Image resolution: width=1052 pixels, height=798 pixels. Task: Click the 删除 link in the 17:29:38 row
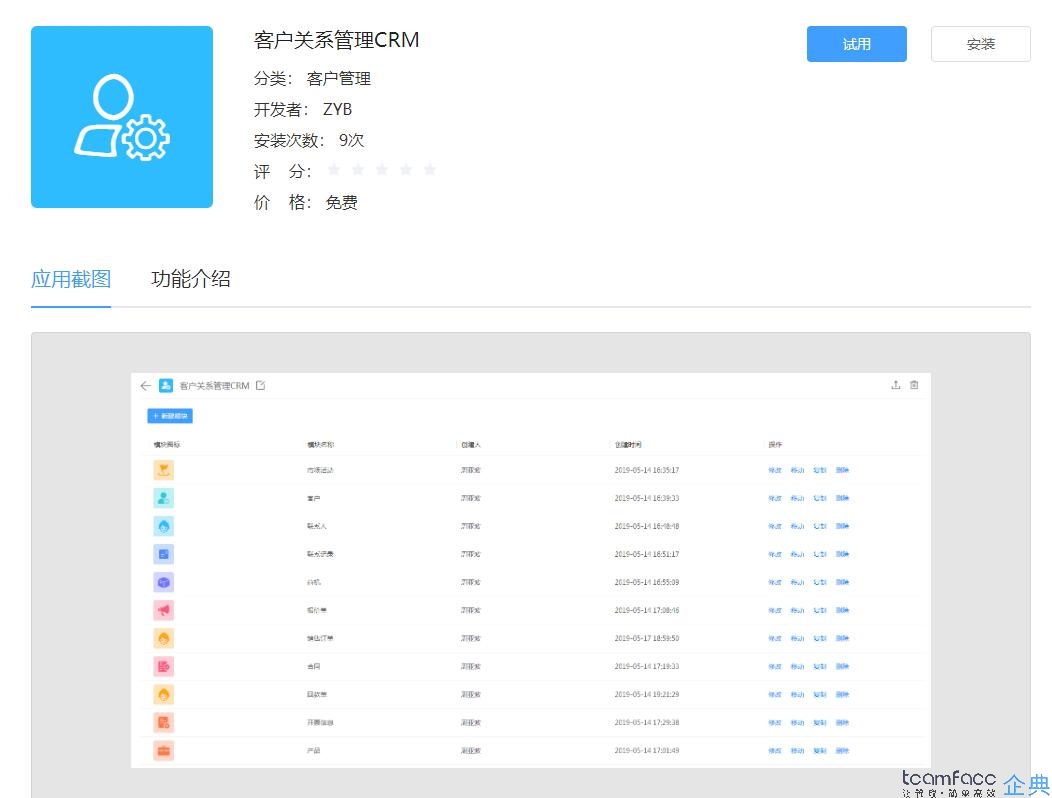tap(843, 723)
